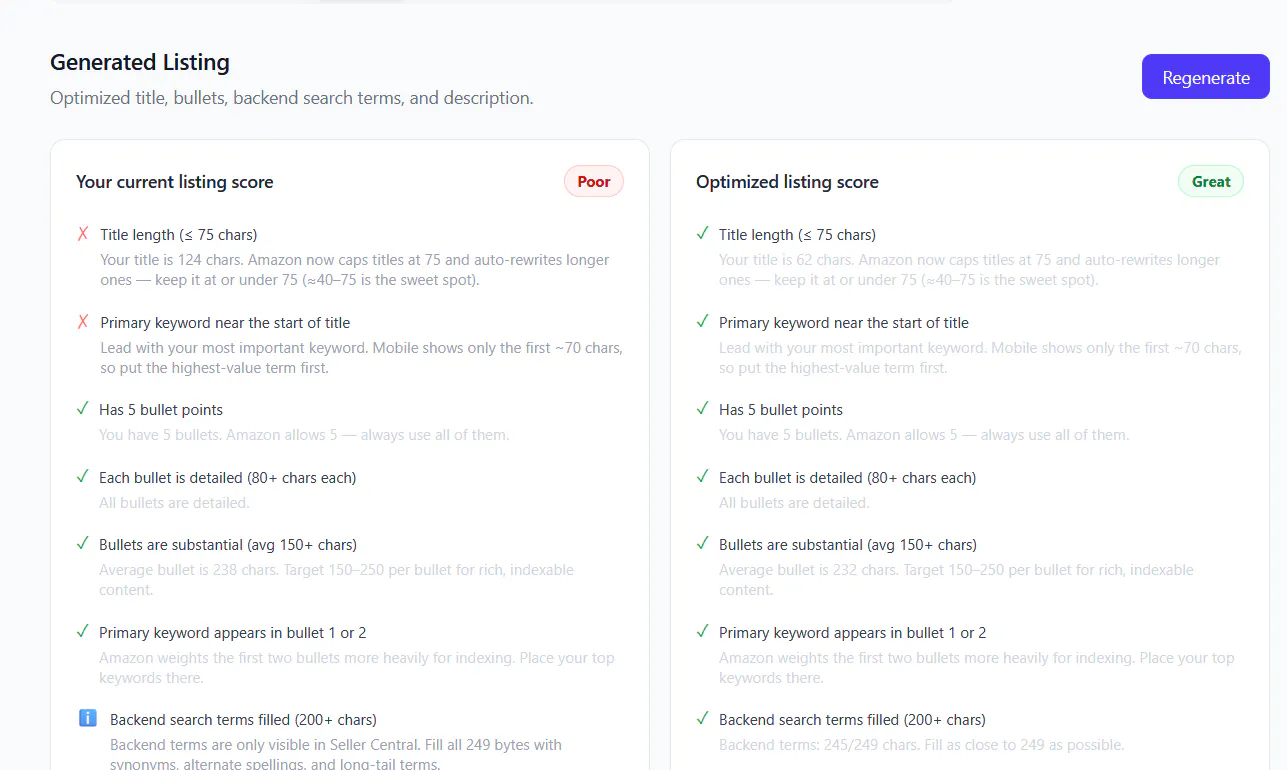Click check icon for optimized Each bullet is detailed
1287x770 pixels.
point(703,477)
